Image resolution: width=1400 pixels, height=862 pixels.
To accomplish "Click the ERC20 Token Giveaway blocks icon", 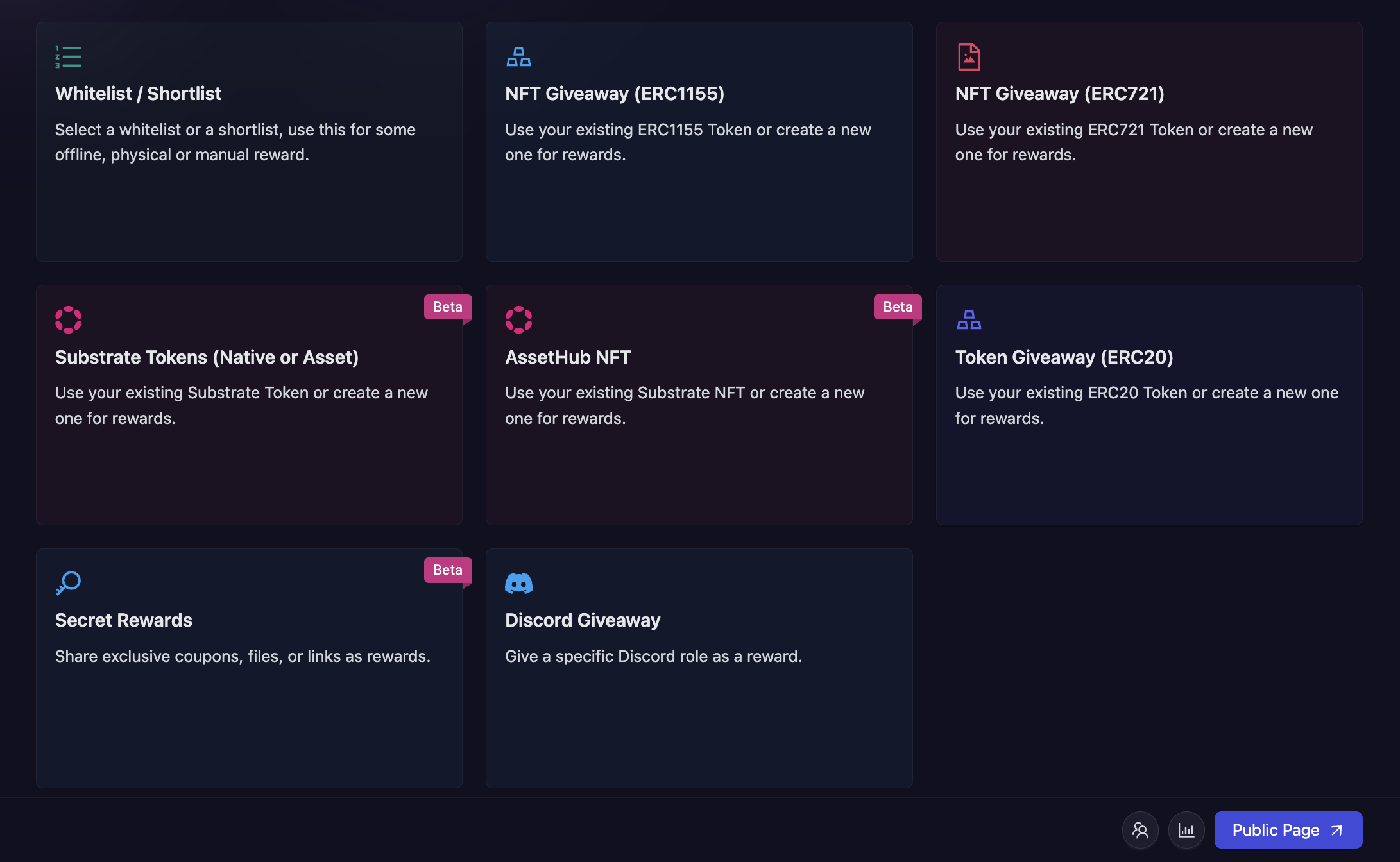I will [968, 320].
